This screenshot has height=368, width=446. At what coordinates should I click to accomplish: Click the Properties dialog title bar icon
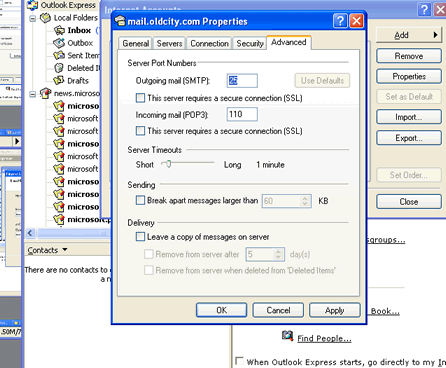pyautogui.click(x=120, y=21)
